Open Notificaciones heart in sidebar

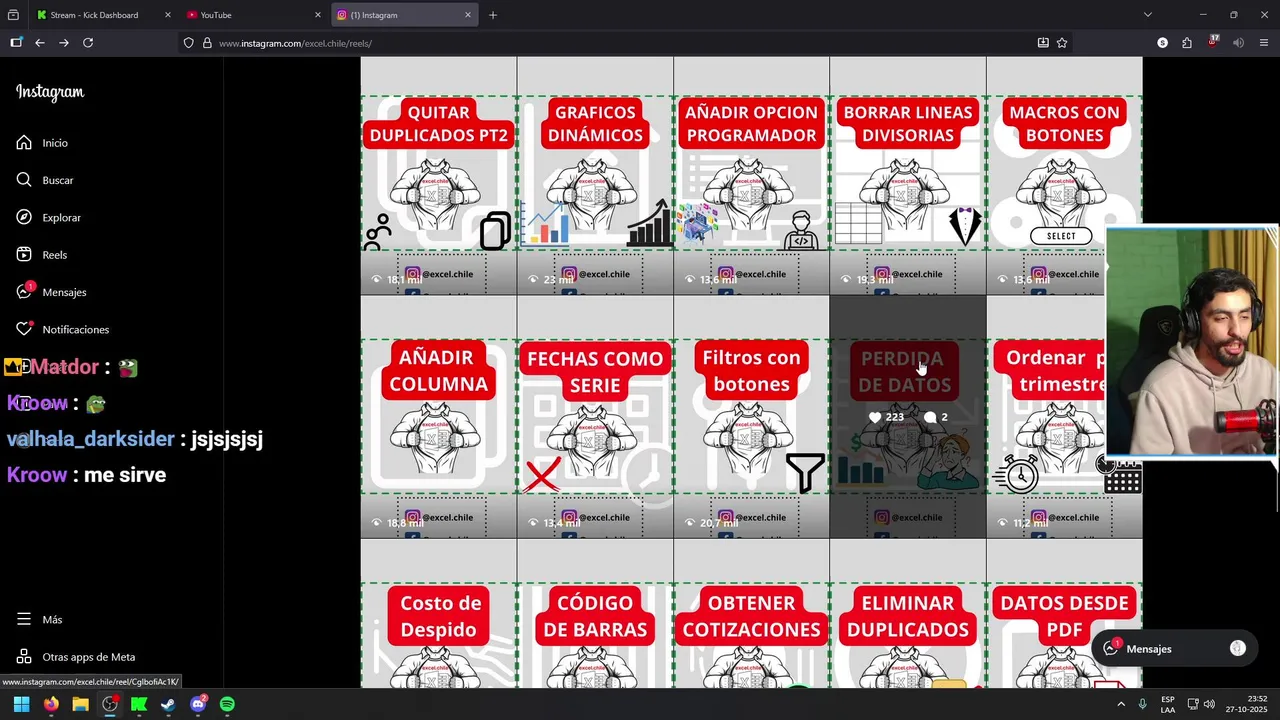(24, 329)
